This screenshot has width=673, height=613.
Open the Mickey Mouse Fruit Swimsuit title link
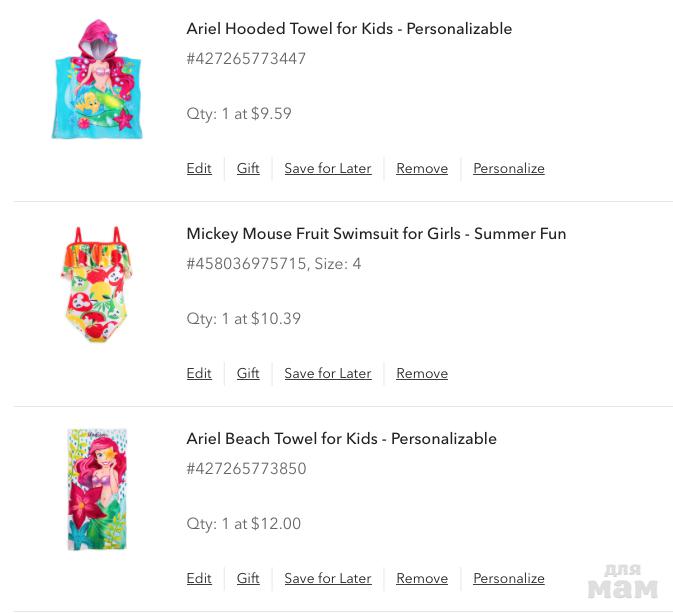pos(376,234)
